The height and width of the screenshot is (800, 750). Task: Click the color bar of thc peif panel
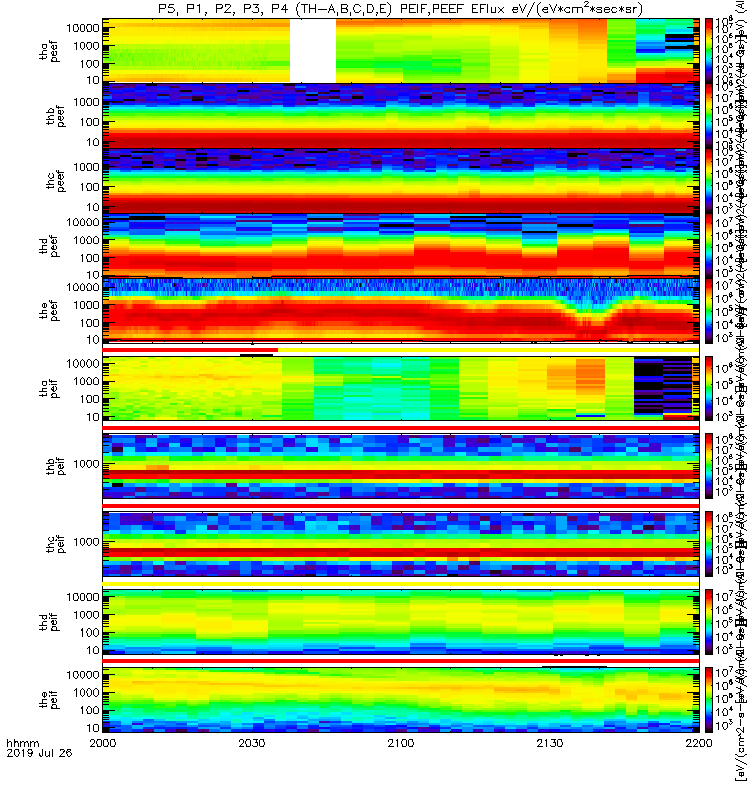coord(709,544)
